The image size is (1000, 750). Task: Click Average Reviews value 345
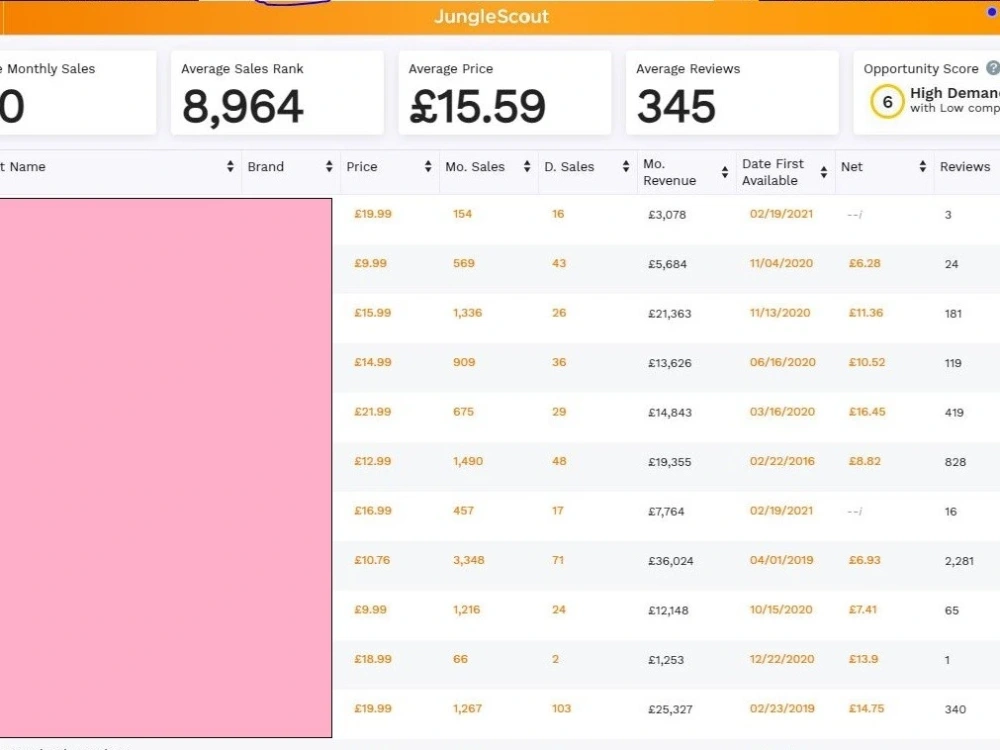point(676,107)
